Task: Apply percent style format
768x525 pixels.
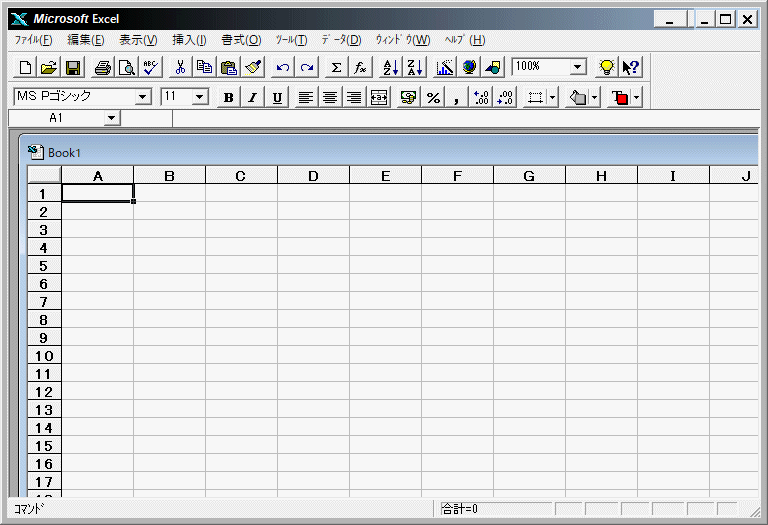Action: click(x=433, y=97)
